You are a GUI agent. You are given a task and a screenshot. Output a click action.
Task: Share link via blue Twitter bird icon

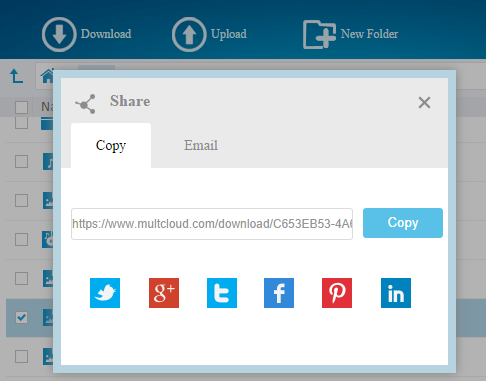click(x=105, y=293)
